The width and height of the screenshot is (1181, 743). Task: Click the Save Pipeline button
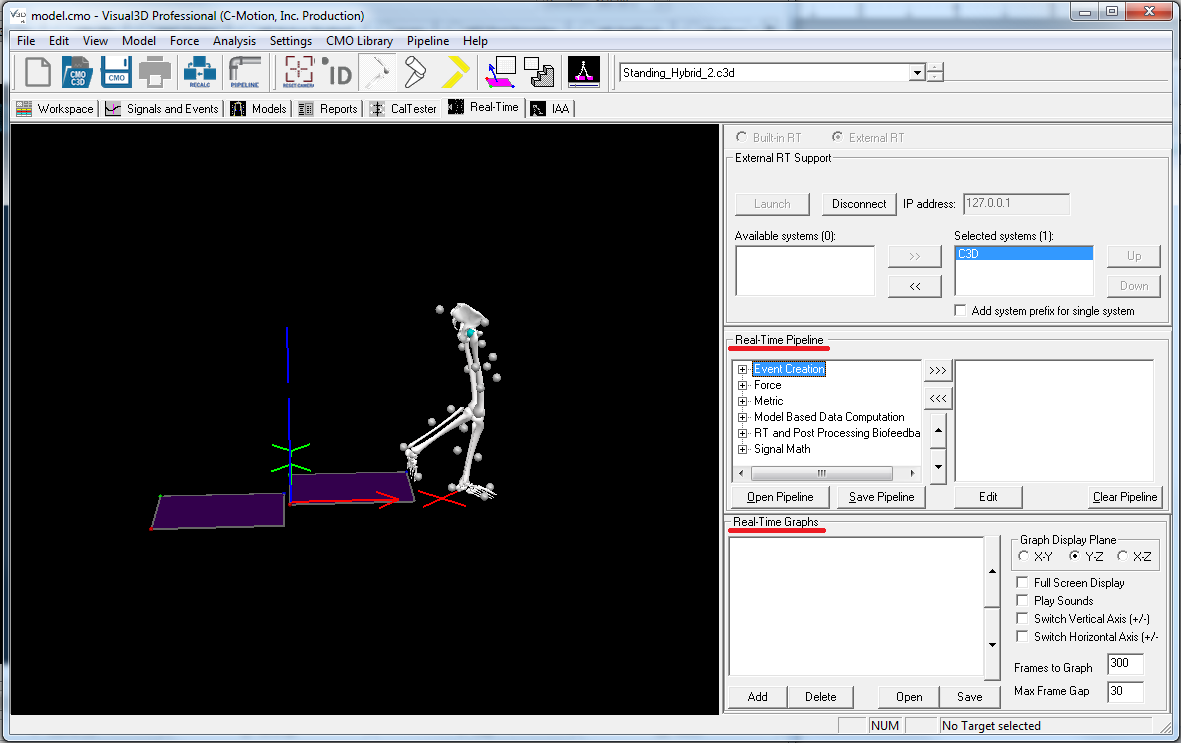tap(881, 497)
